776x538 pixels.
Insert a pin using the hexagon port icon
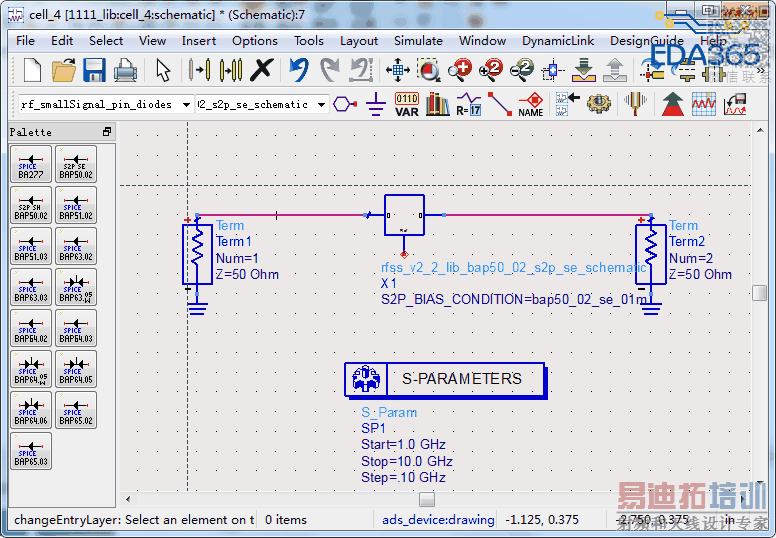345,104
